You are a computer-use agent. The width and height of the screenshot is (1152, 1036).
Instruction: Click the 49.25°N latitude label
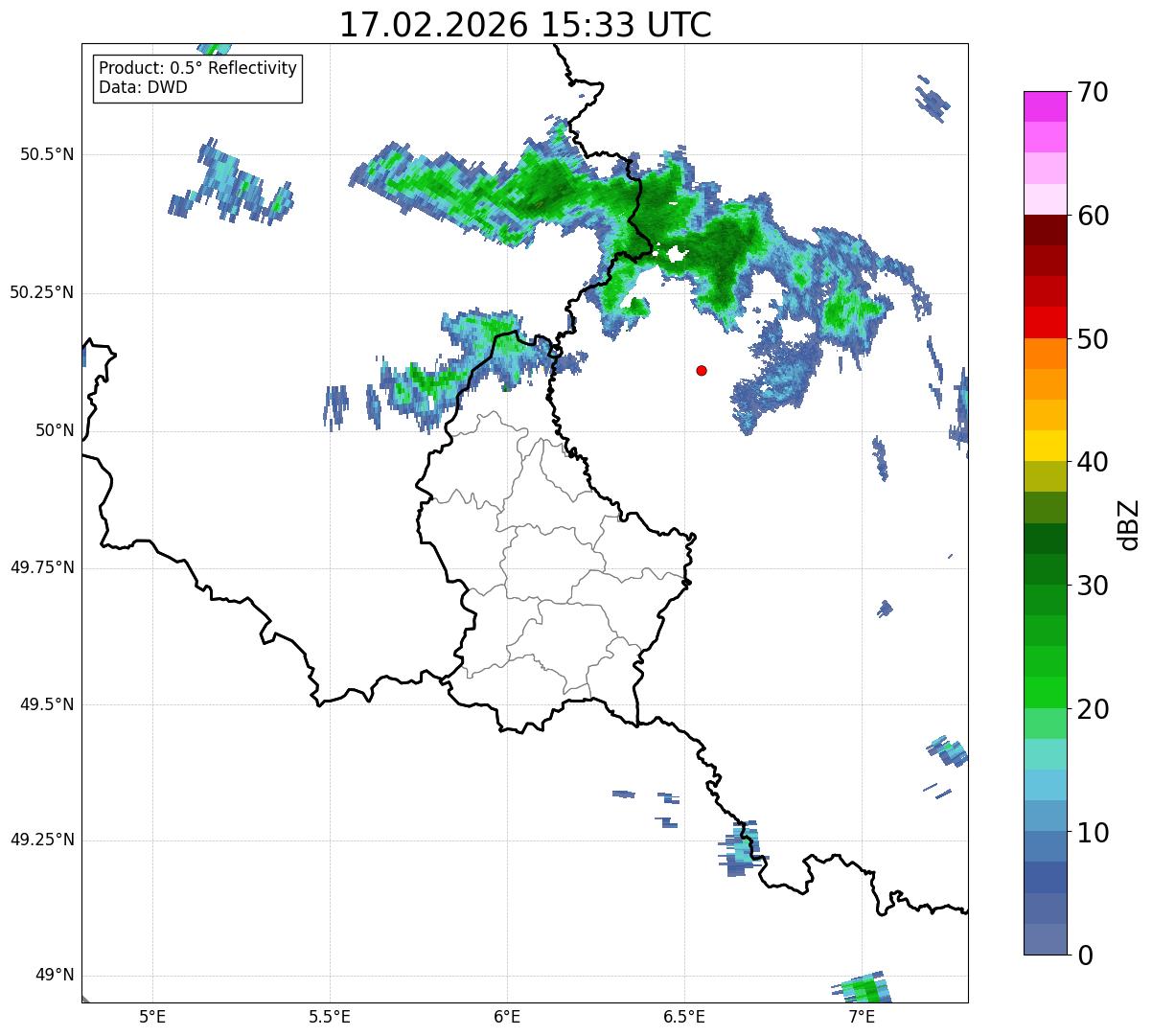41,840
